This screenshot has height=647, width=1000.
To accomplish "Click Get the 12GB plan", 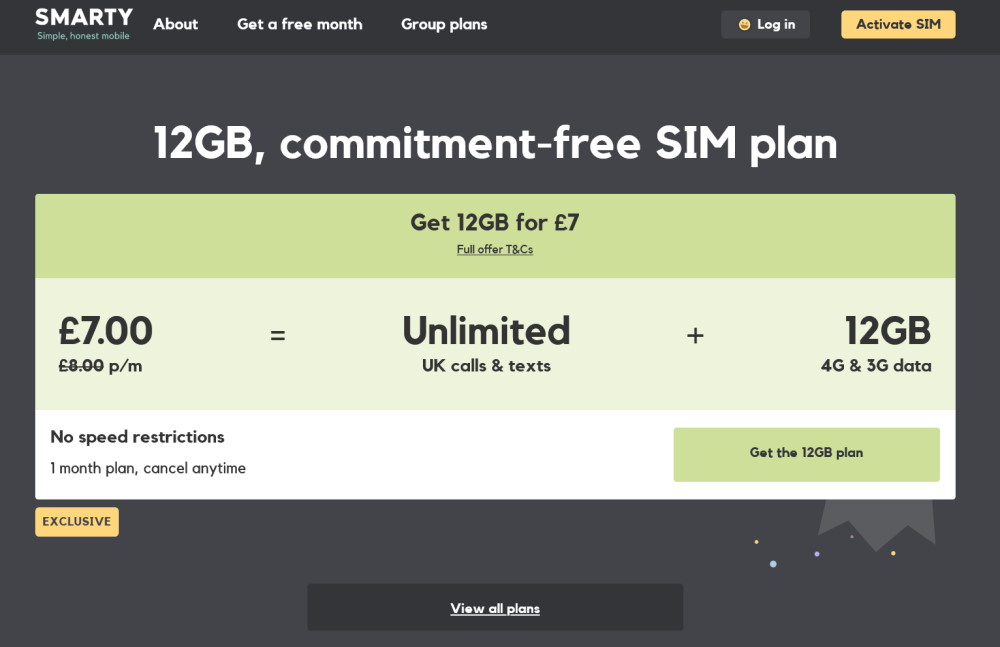I will (806, 454).
